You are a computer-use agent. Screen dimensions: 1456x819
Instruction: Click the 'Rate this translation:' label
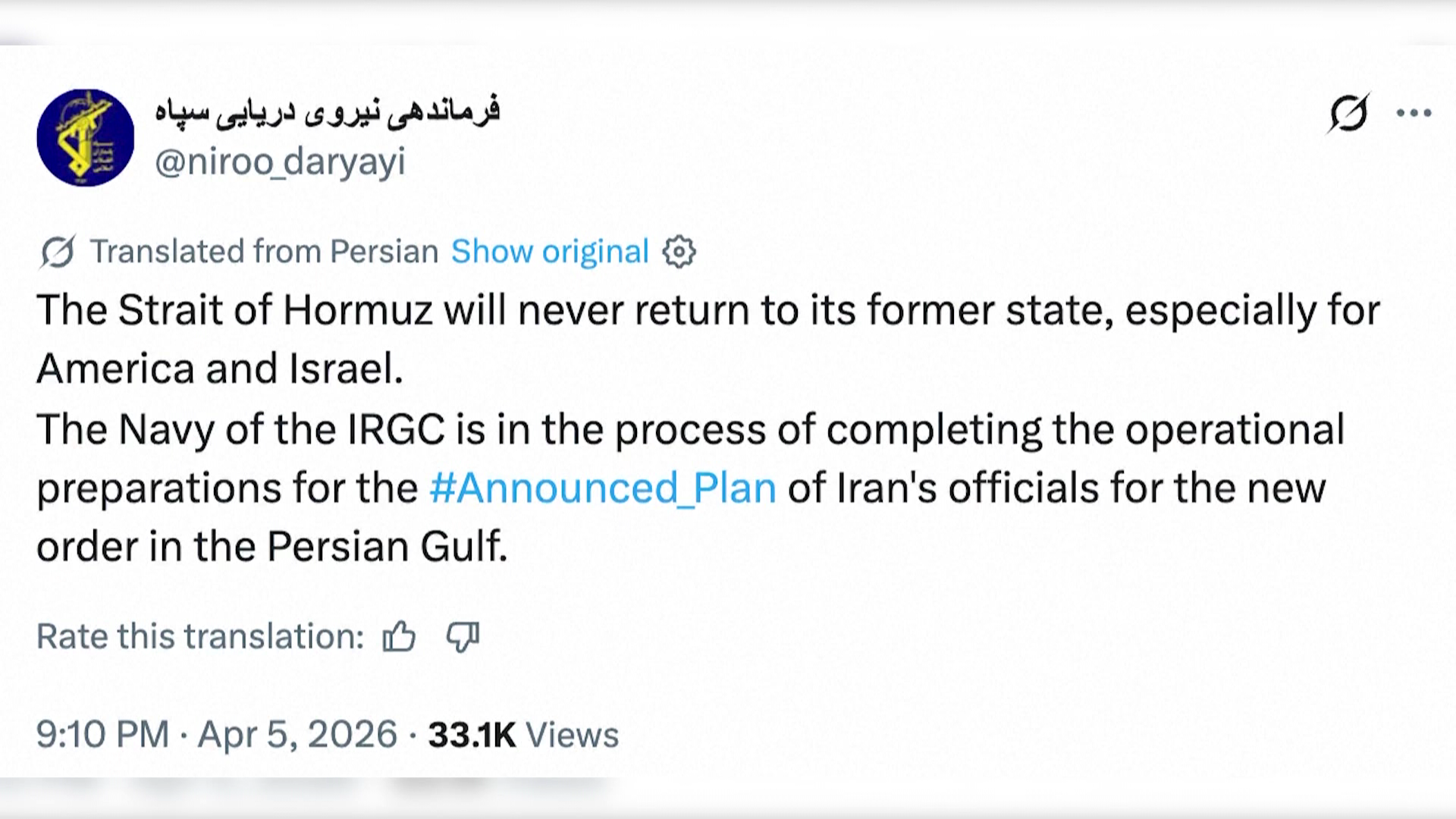201,636
